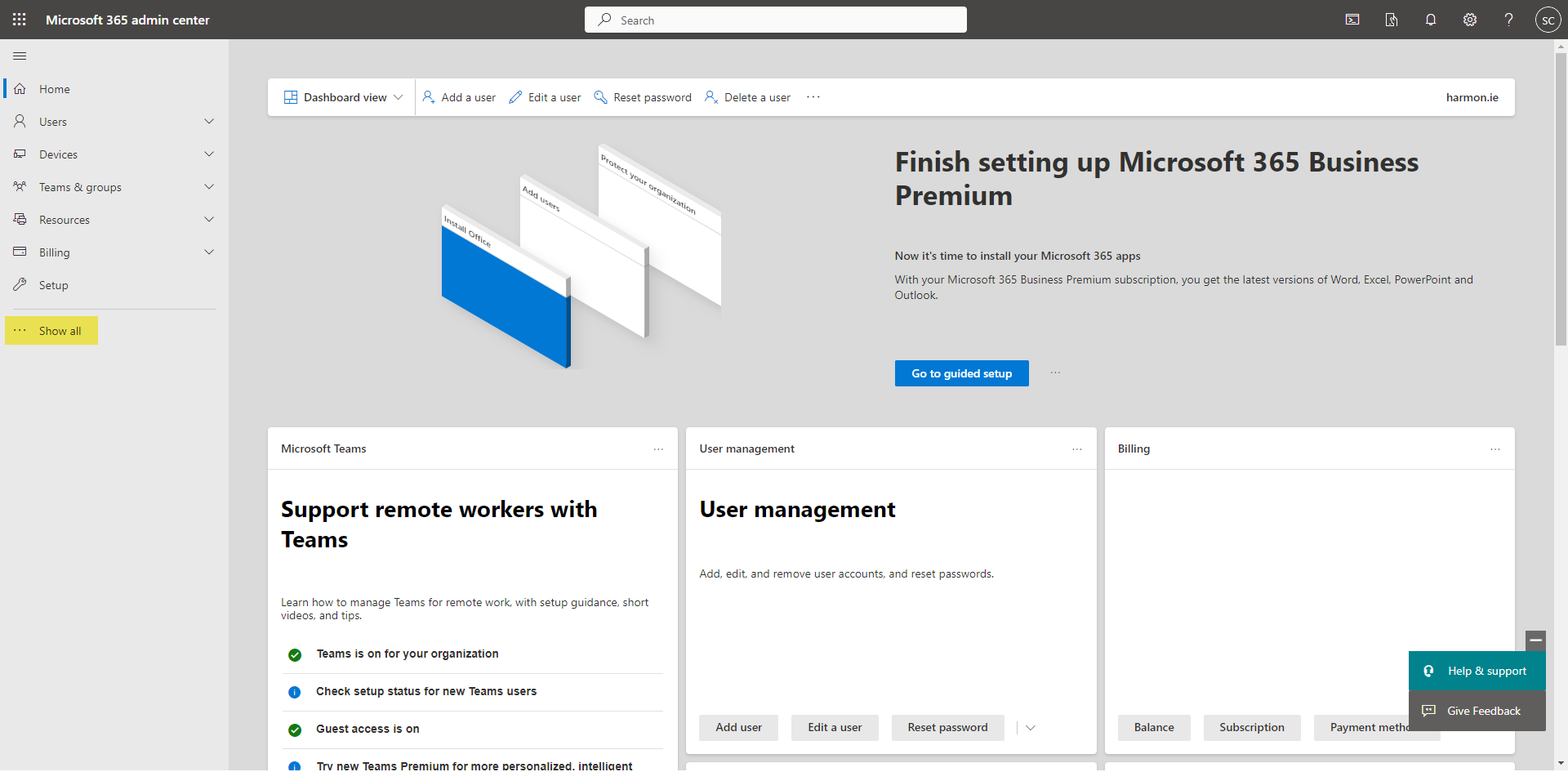1568x772 pixels.
Task: Click Add a user in toolbar
Action: click(x=459, y=97)
